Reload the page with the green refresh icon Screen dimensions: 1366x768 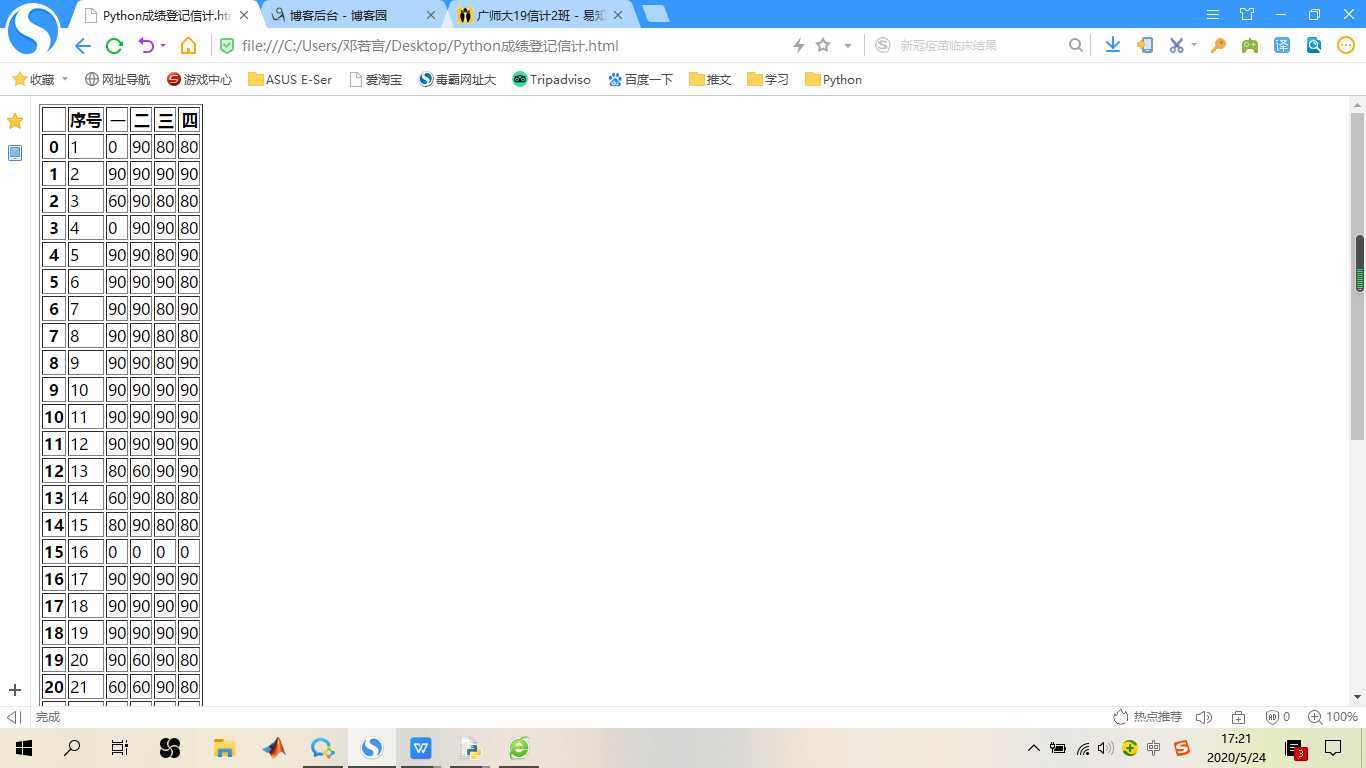pyautogui.click(x=114, y=46)
